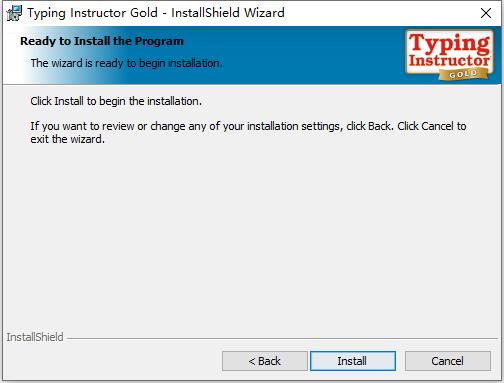Click the GOLD ribbon on the logo
The height and width of the screenshot is (383, 504).
click(x=464, y=74)
